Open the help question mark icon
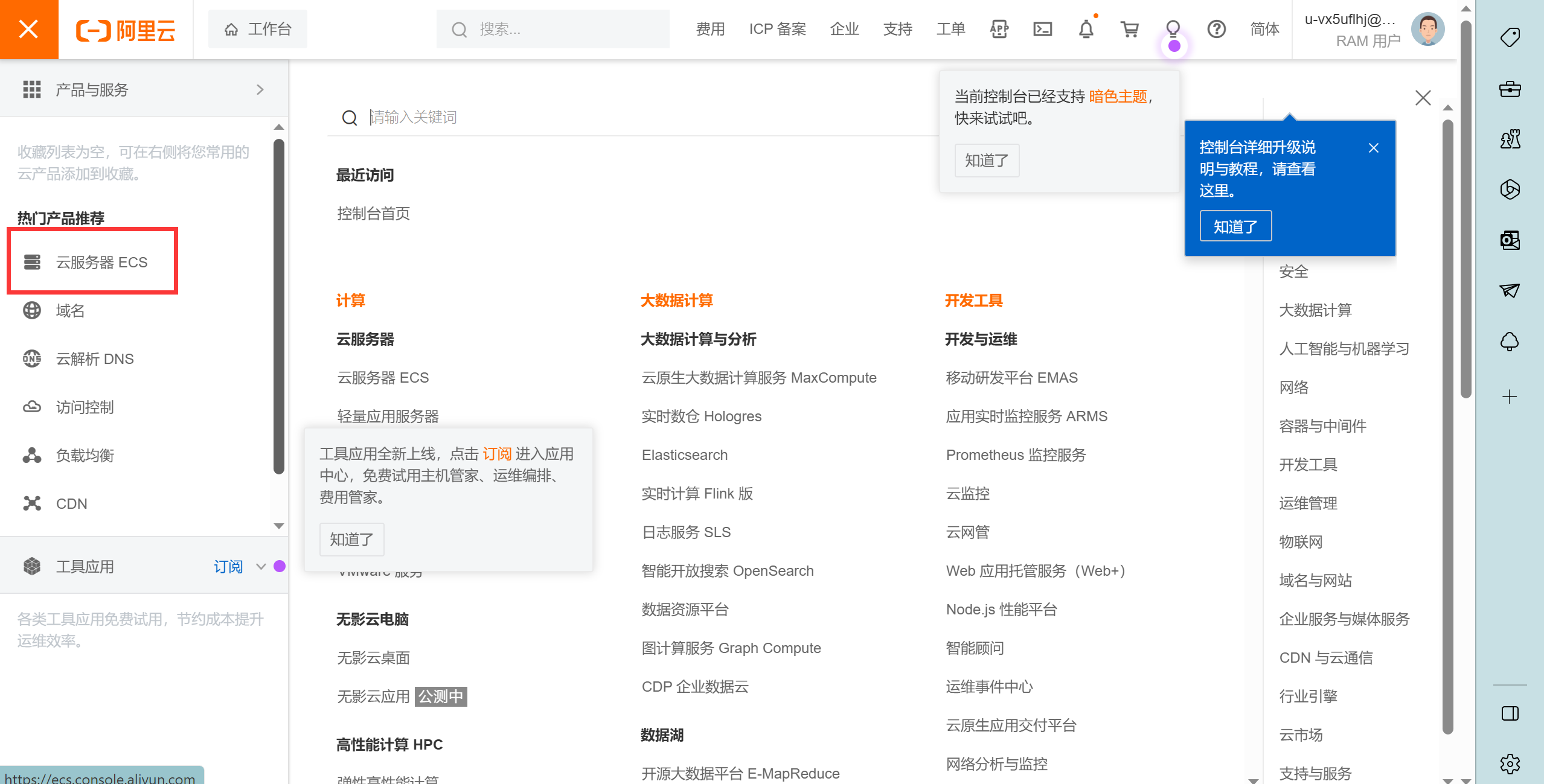1544x784 pixels. coord(1216,29)
